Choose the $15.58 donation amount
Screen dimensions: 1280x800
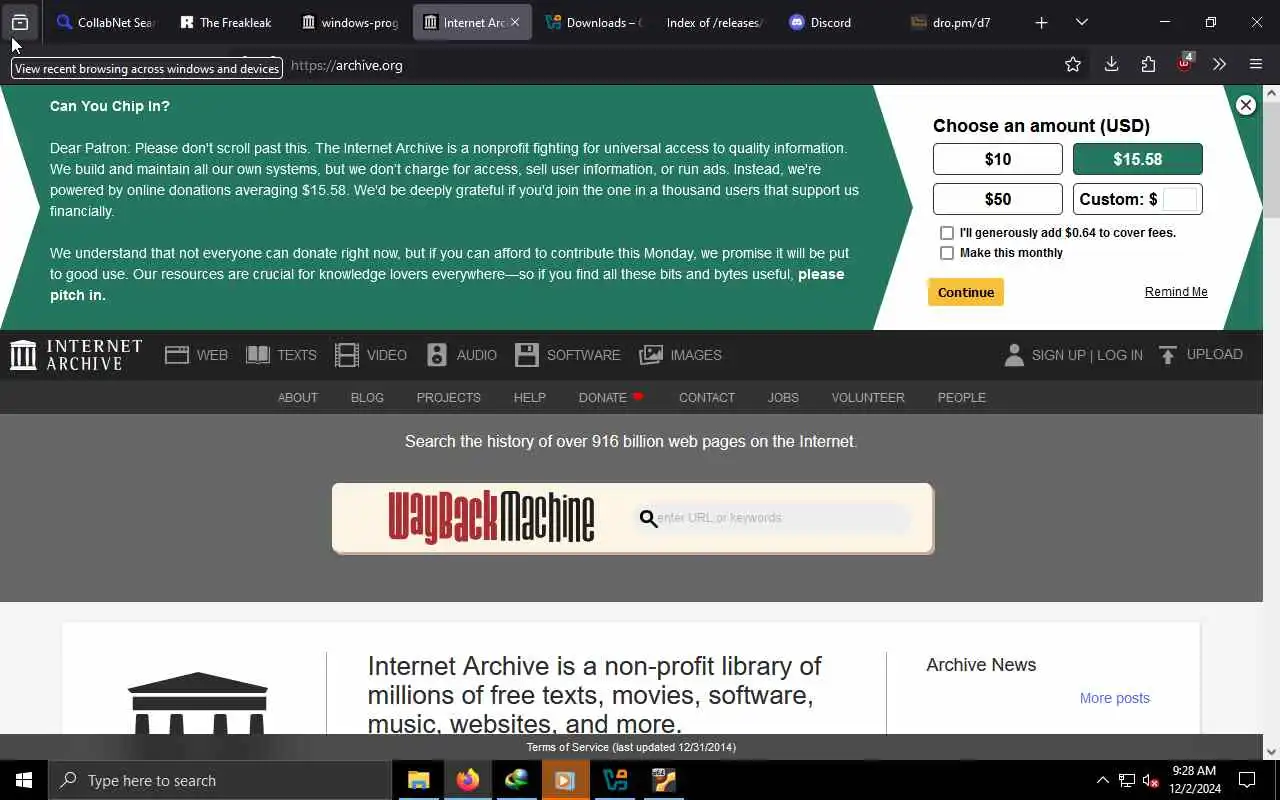(x=1138, y=159)
